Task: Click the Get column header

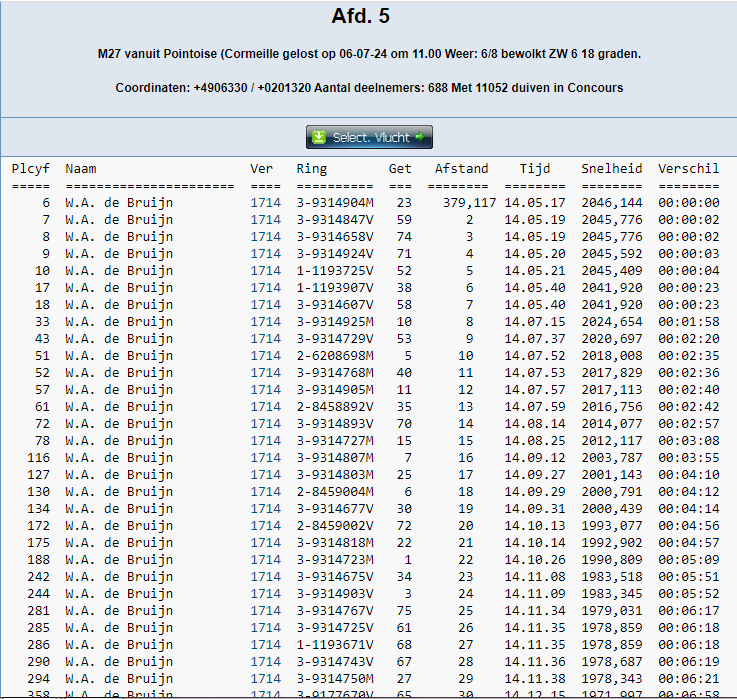Action: [x=400, y=169]
